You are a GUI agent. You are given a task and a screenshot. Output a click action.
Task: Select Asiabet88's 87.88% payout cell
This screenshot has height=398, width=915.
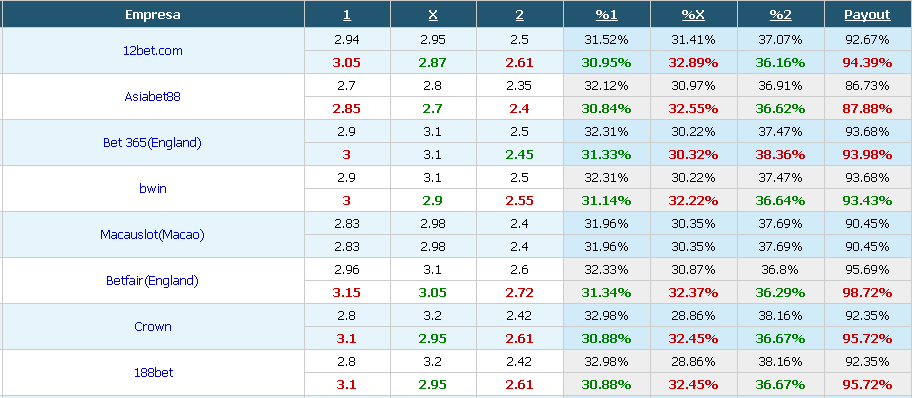(867, 109)
